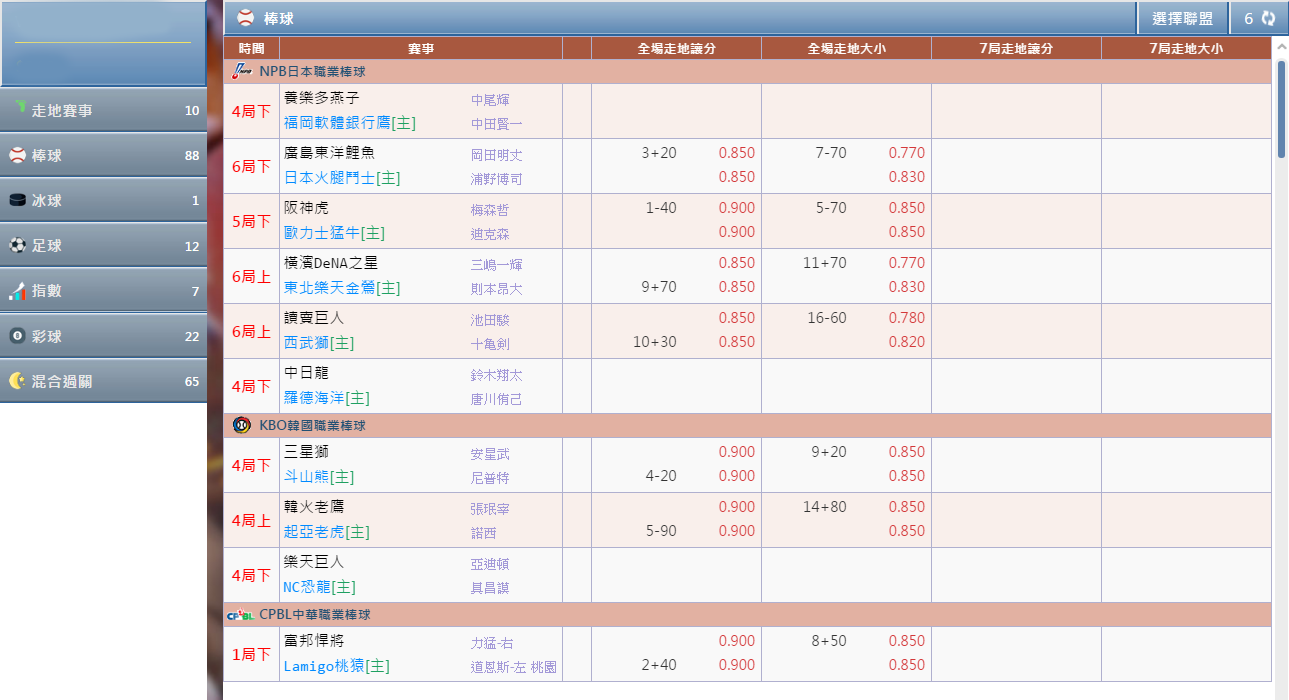Select 棒球 in the sidebar menu
This screenshot has width=1289, height=700.
tap(104, 155)
